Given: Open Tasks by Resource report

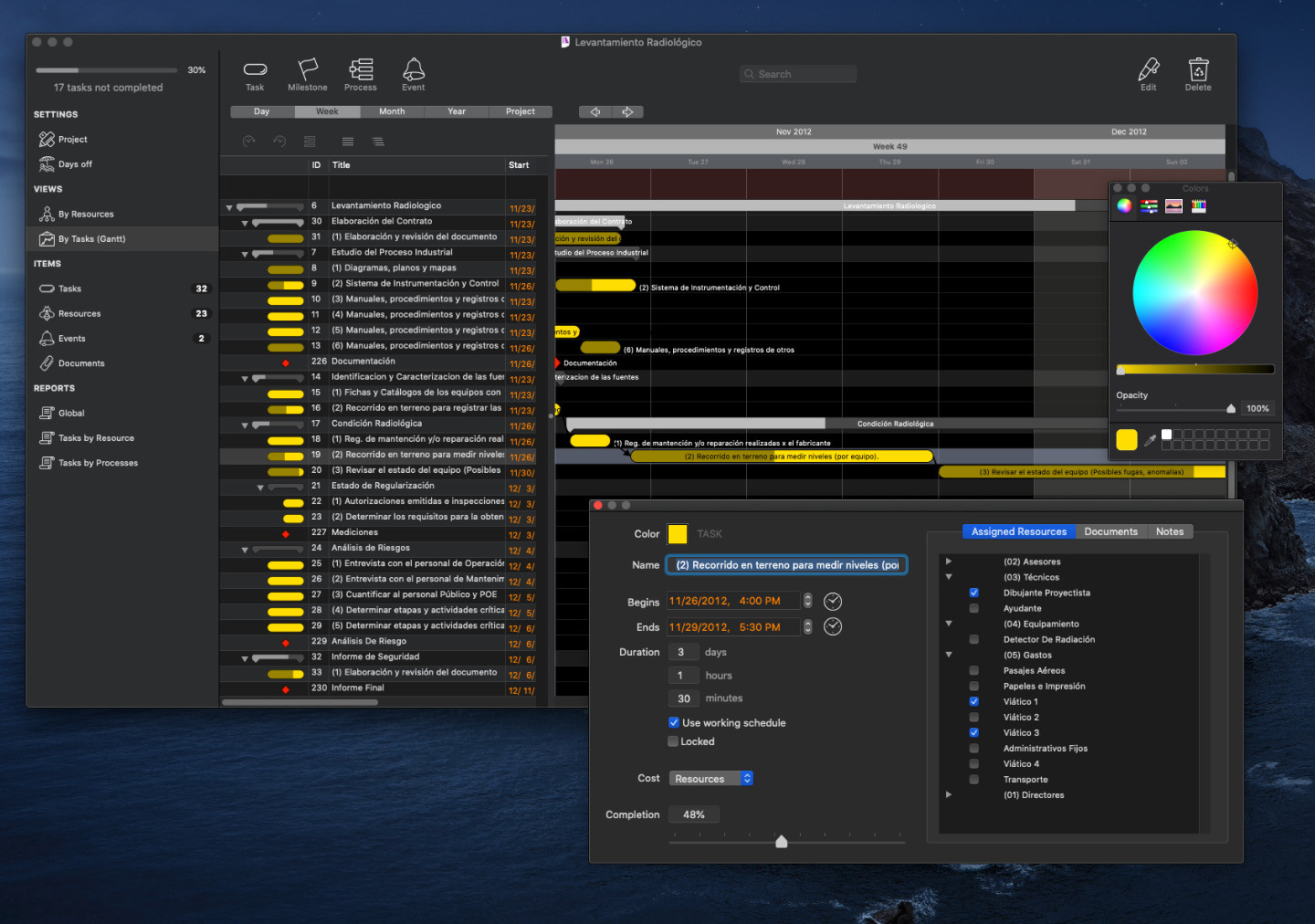Looking at the screenshot, I should click(x=96, y=438).
